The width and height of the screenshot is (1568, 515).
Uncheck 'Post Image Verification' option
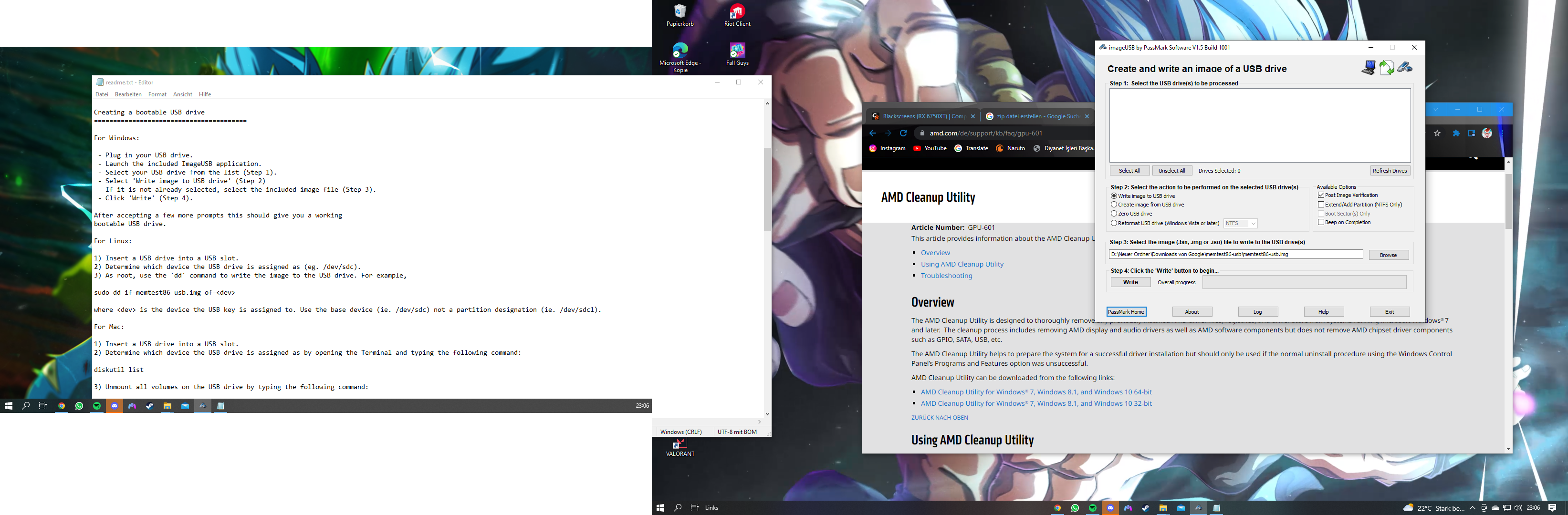pos(1321,195)
